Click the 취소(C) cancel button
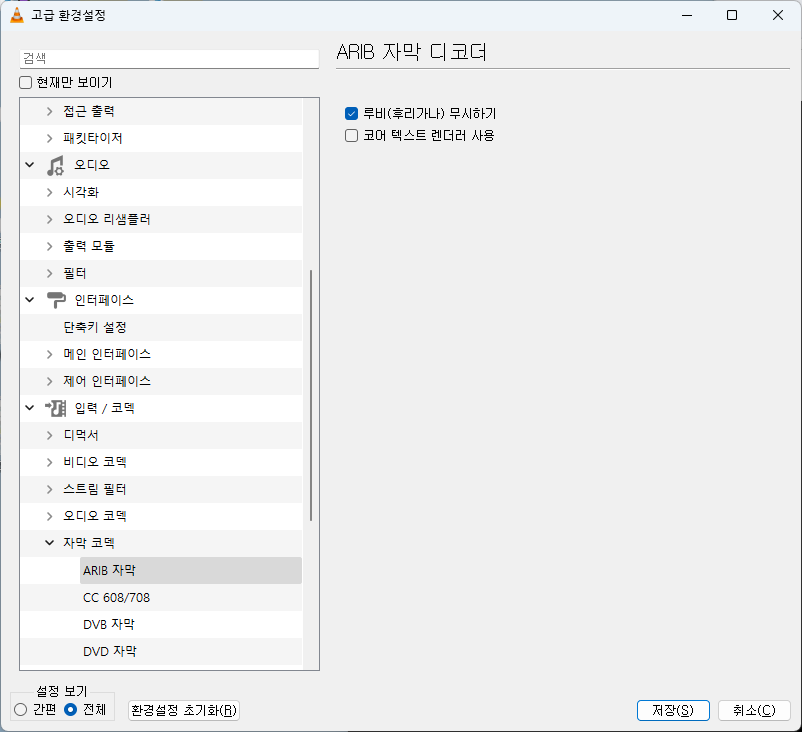This screenshot has width=802, height=732. click(754, 710)
